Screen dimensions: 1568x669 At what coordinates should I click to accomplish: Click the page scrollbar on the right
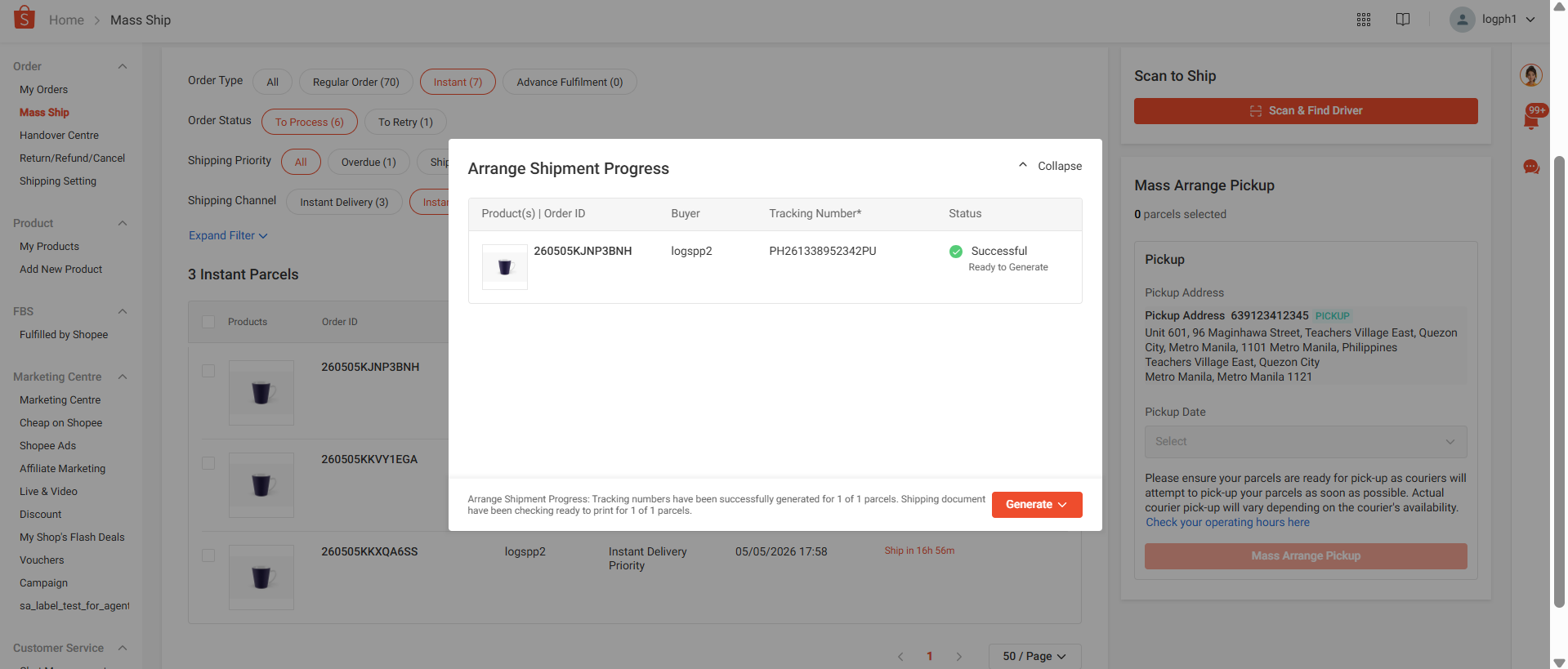1559,381
